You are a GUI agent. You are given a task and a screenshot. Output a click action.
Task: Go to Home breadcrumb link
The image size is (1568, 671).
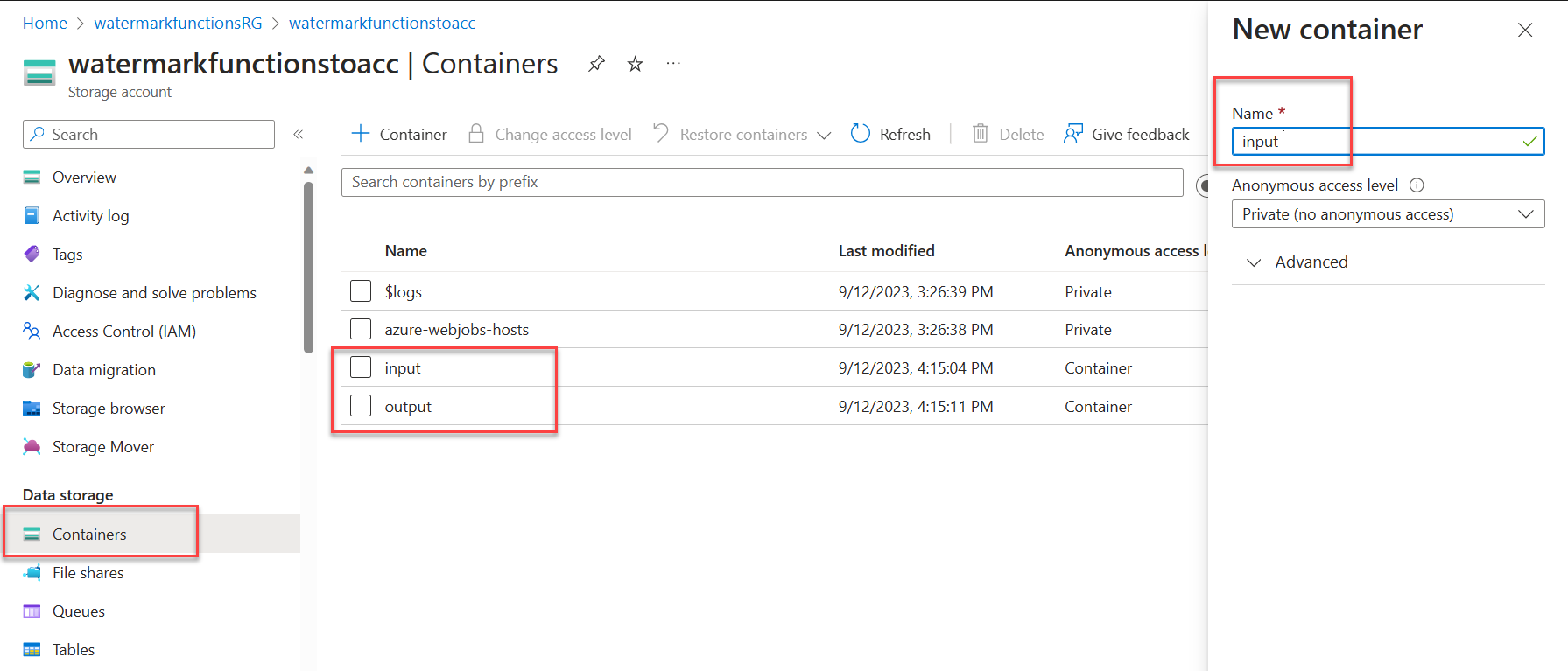[45, 24]
